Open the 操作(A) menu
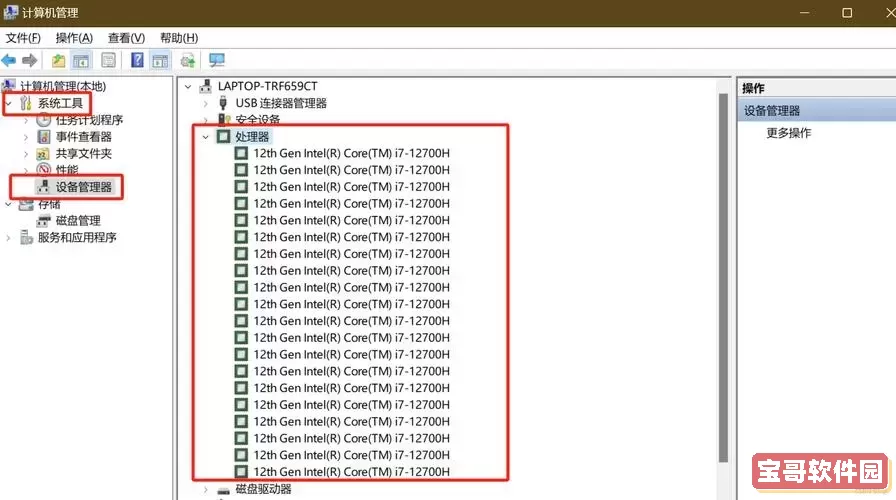Screen dimensions: 896x500 pyautogui.click(x=74, y=38)
